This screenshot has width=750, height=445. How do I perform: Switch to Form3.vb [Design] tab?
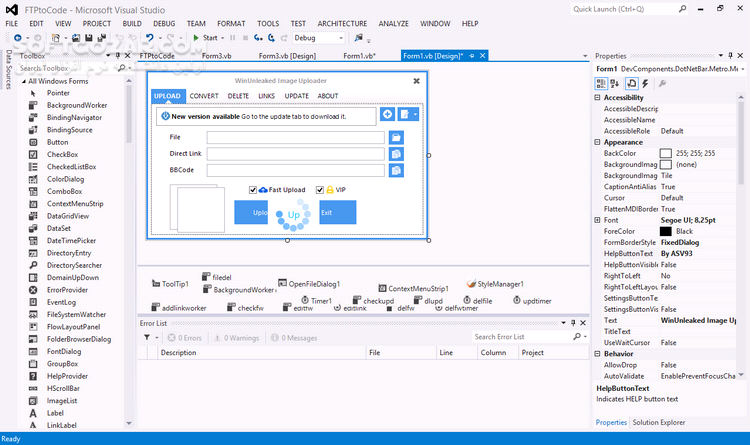pos(287,56)
